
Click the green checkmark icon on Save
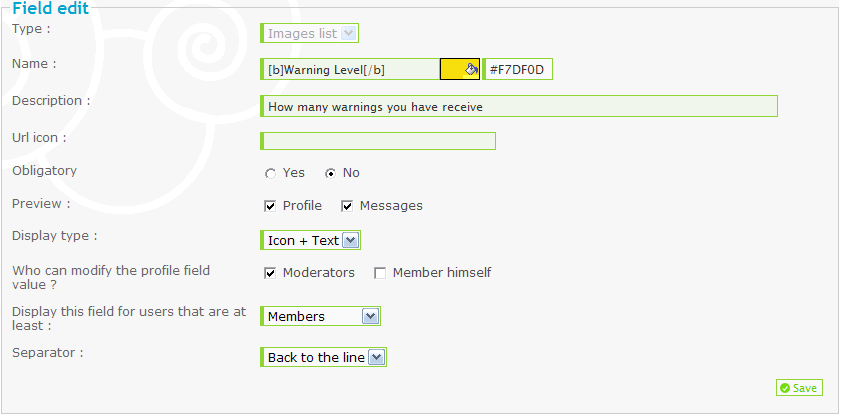tap(785, 388)
